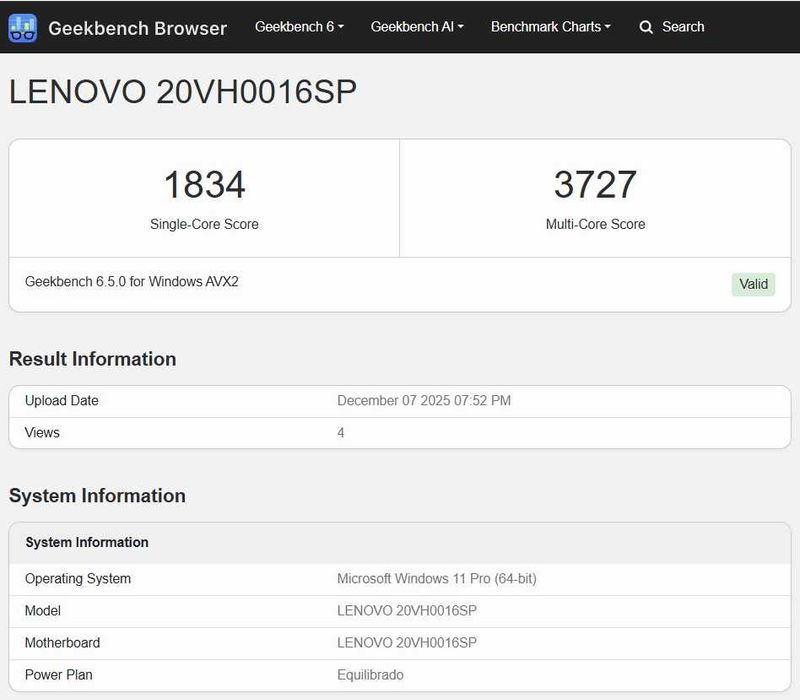Open the Geekbench Browser home link
The width and height of the screenshot is (800, 700).
coord(137,28)
